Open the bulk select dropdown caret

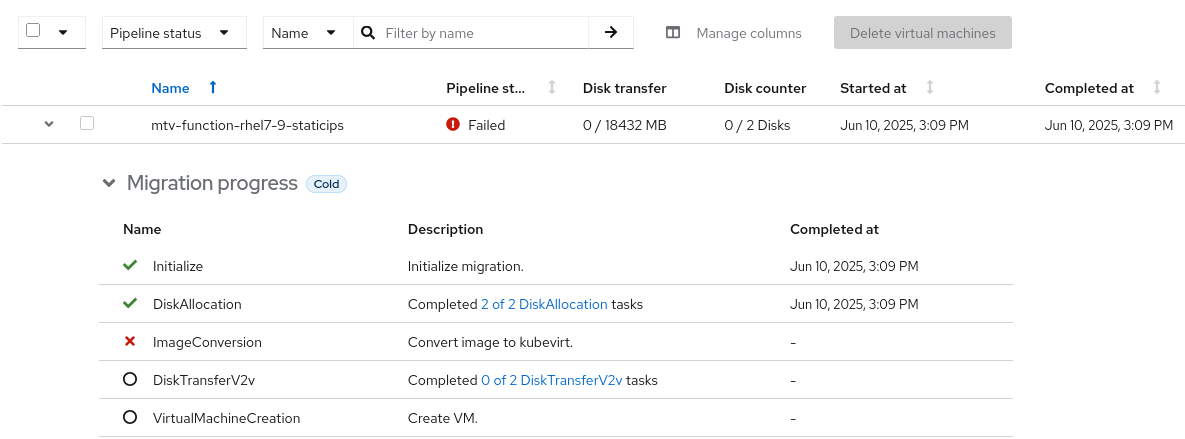(63, 32)
